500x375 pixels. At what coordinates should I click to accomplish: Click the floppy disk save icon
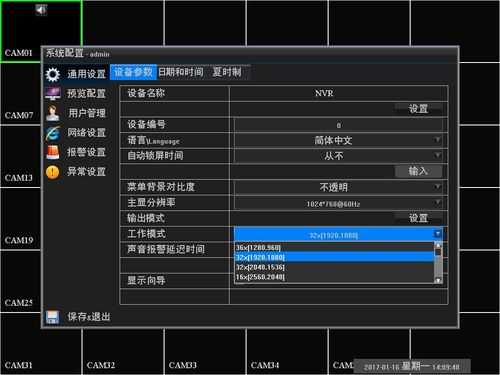(52, 317)
